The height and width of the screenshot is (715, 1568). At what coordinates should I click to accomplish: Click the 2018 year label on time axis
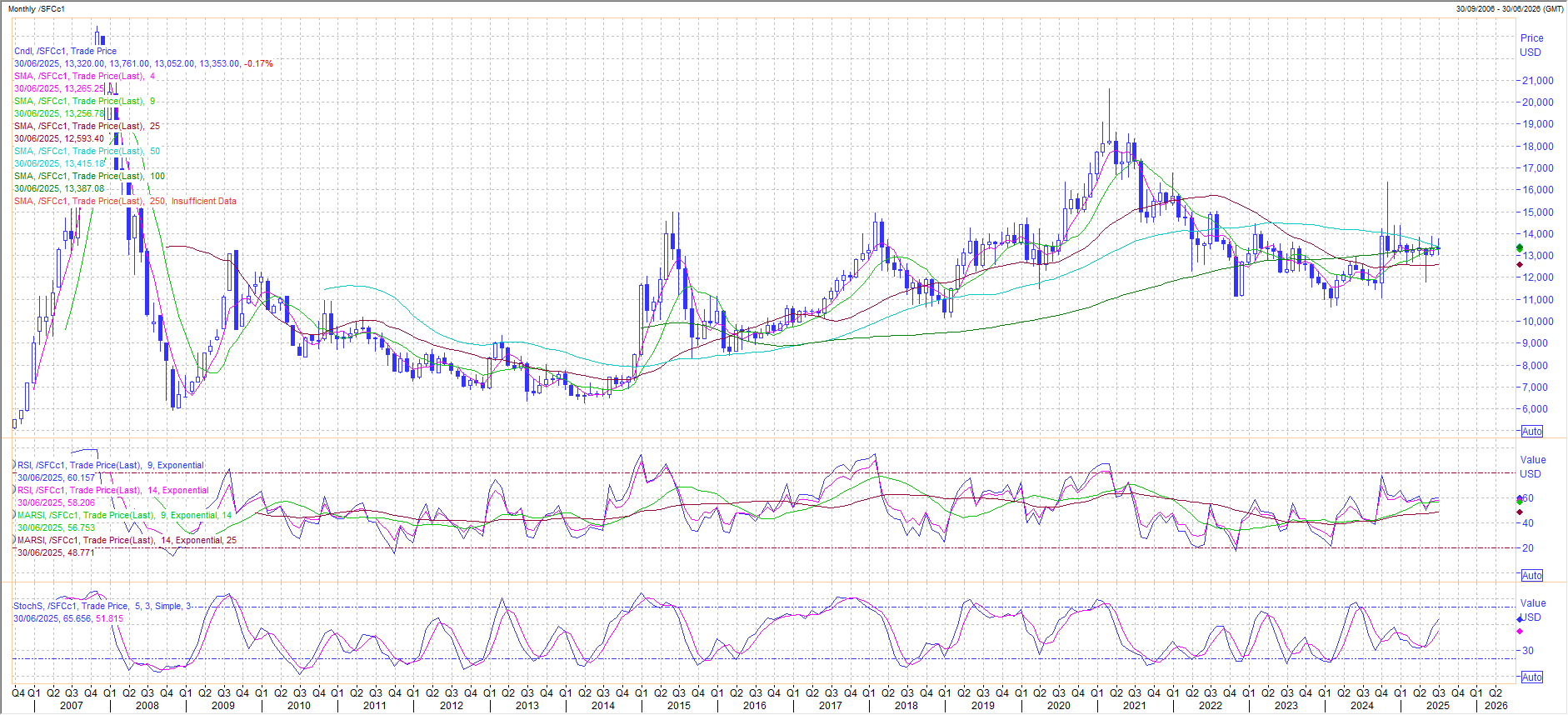point(906,706)
